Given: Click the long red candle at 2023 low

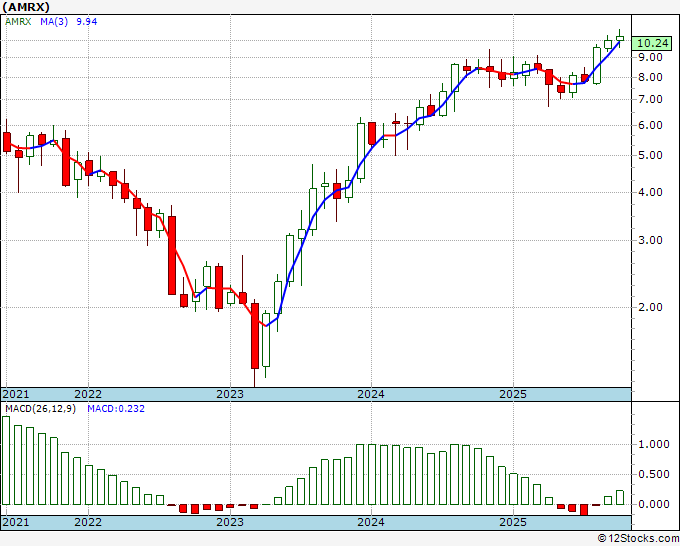Looking at the screenshot, I should click(255, 336).
